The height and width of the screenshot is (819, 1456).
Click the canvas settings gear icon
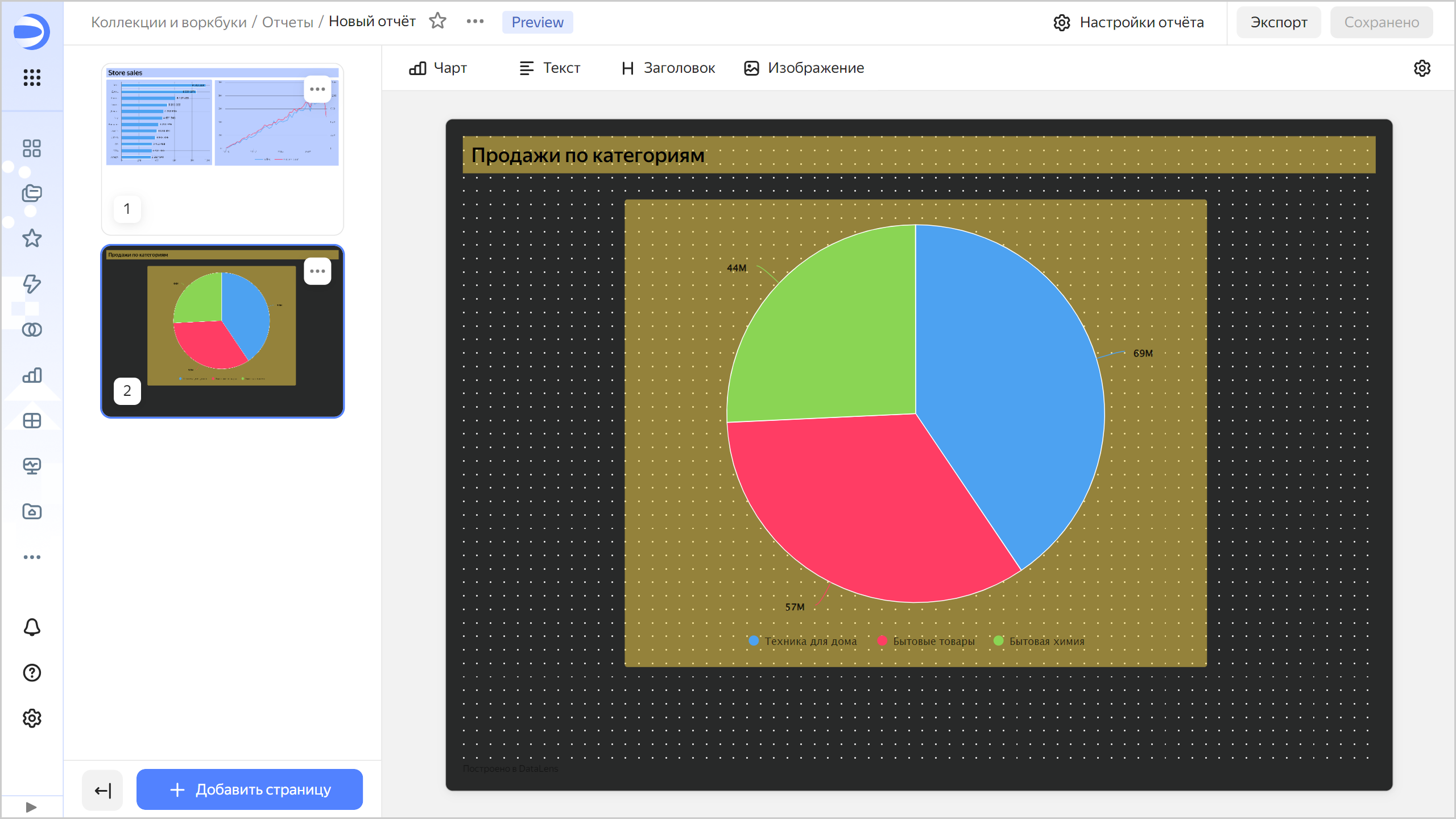pyautogui.click(x=1422, y=68)
